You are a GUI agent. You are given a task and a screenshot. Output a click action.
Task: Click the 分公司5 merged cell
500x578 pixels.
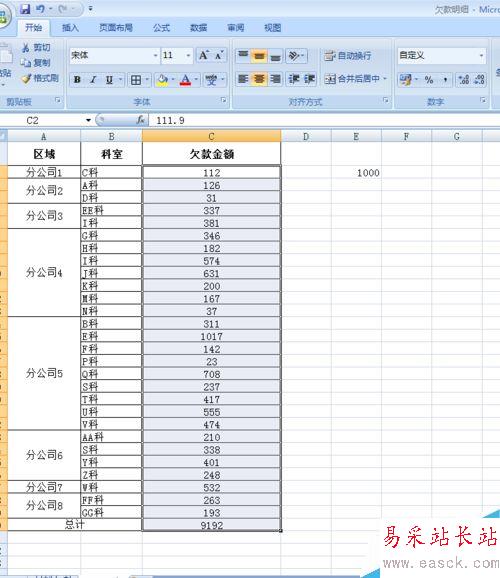pos(44,373)
